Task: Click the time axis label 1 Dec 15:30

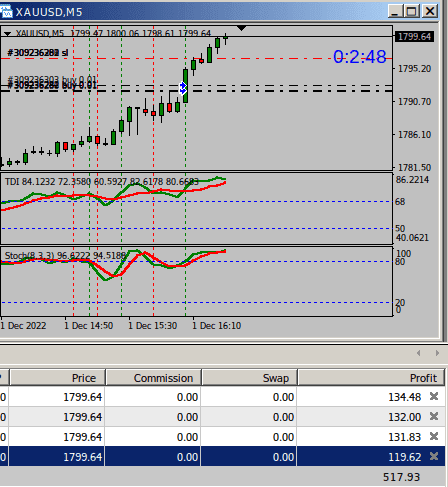Action: click(x=153, y=326)
